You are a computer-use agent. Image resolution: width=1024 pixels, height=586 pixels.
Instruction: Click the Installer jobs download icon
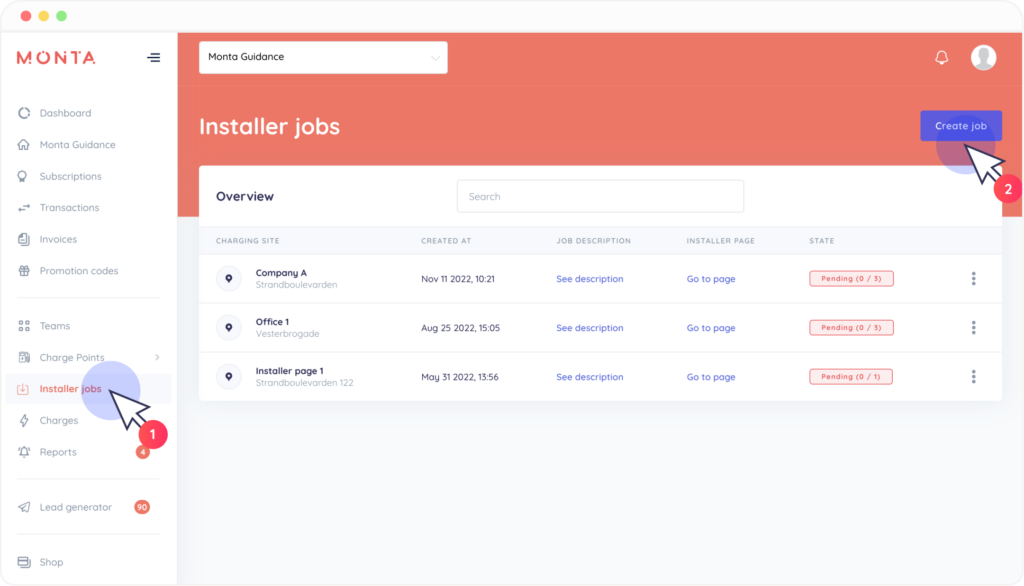tap(23, 389)
